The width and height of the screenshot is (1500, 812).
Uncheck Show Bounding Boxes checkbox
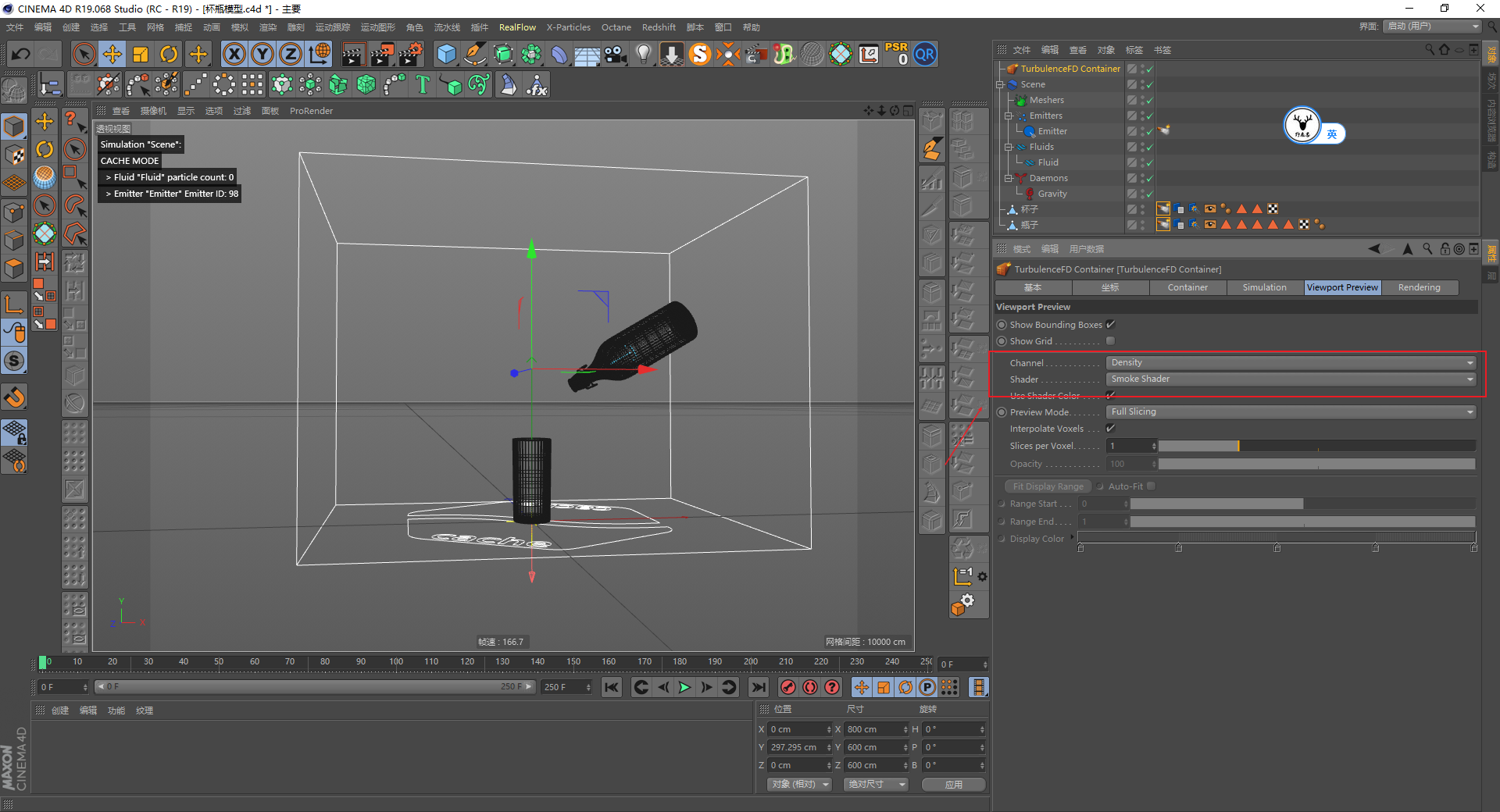pyautogui.click(x=1110, y=325)
